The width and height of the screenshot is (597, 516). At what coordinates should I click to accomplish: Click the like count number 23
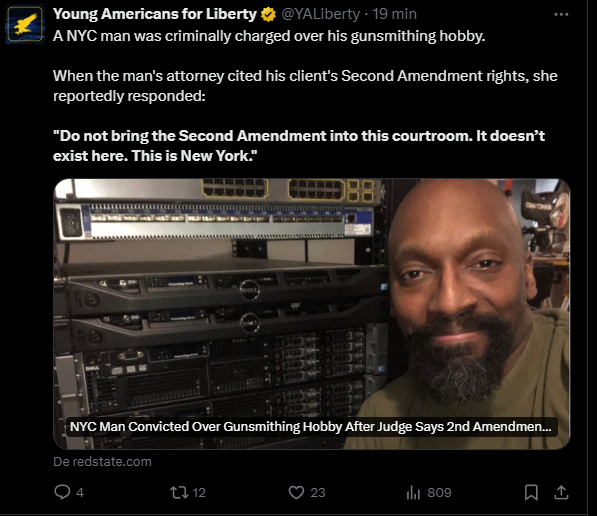point(318,493)
